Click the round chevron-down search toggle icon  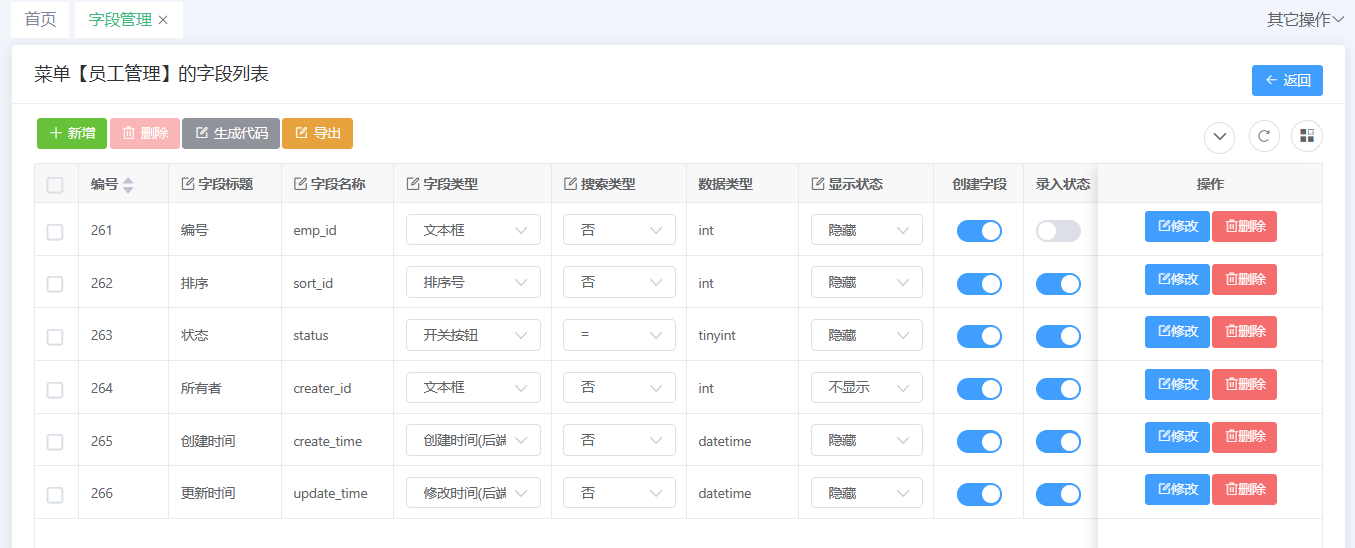pyautogui.click(x=1220, y=136)
